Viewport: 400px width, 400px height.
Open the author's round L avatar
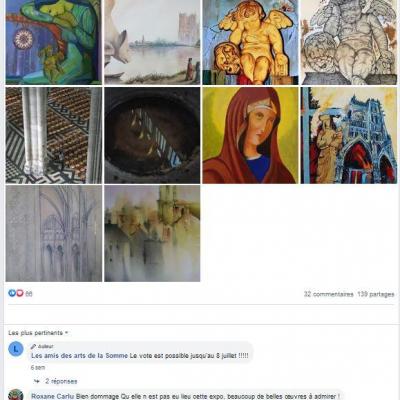tap(16, 349)
